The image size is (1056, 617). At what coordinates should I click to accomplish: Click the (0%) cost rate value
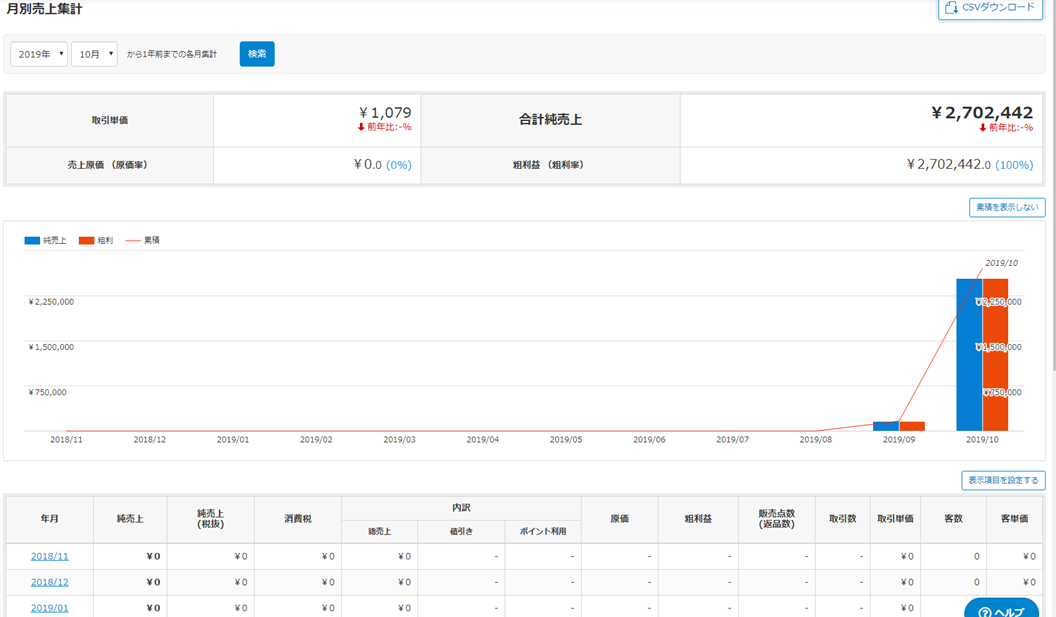point(399,165)
